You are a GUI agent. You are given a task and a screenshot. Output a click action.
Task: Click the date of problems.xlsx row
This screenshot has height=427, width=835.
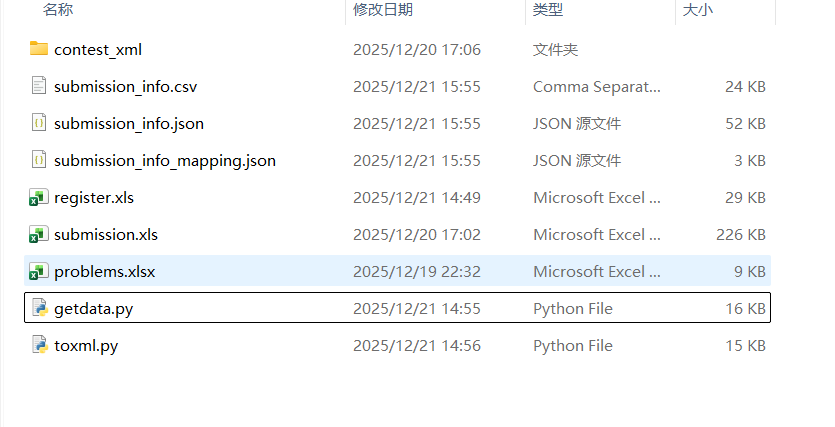click(417, 271)
